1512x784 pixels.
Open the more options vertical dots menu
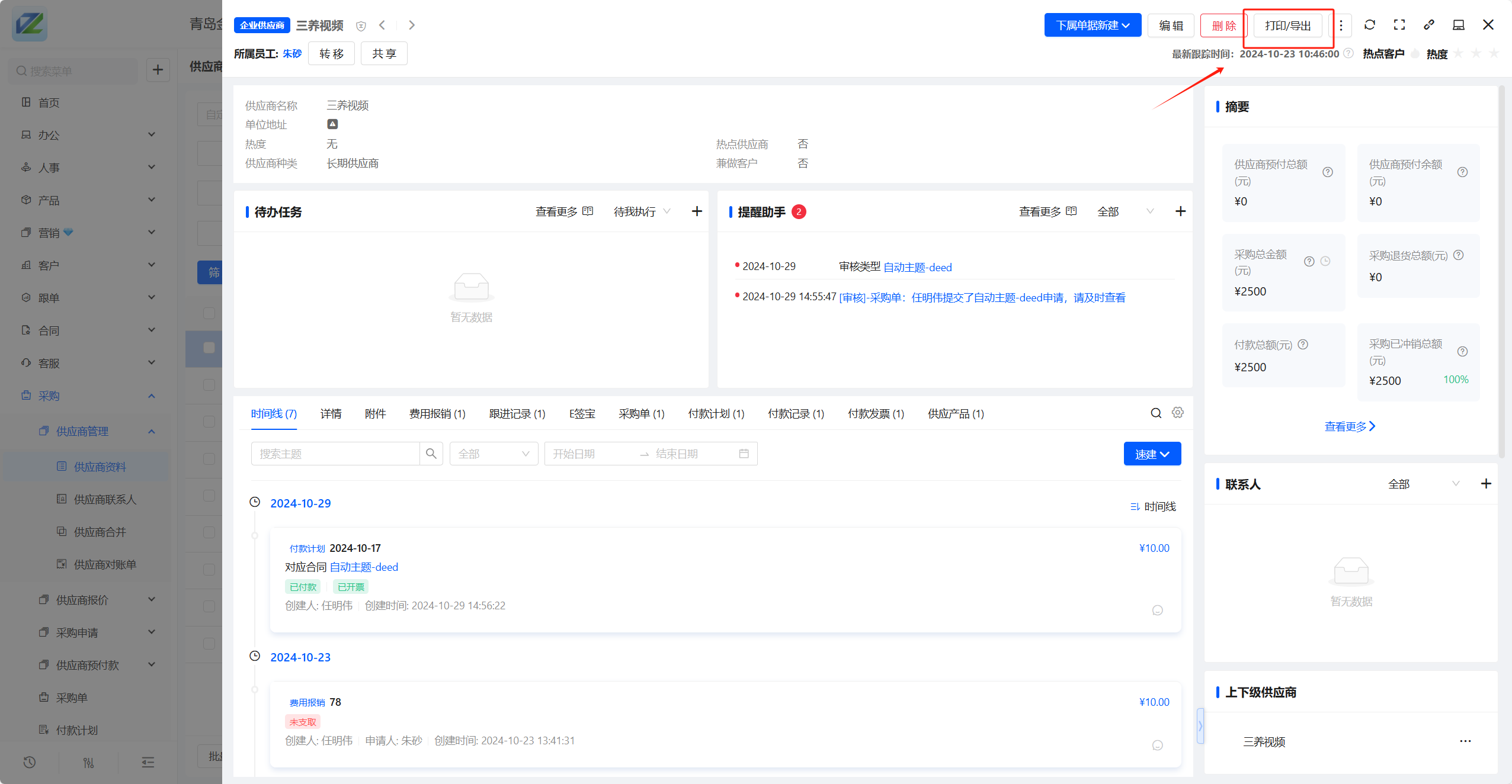pyautogui.click(x=1341, y=25)
